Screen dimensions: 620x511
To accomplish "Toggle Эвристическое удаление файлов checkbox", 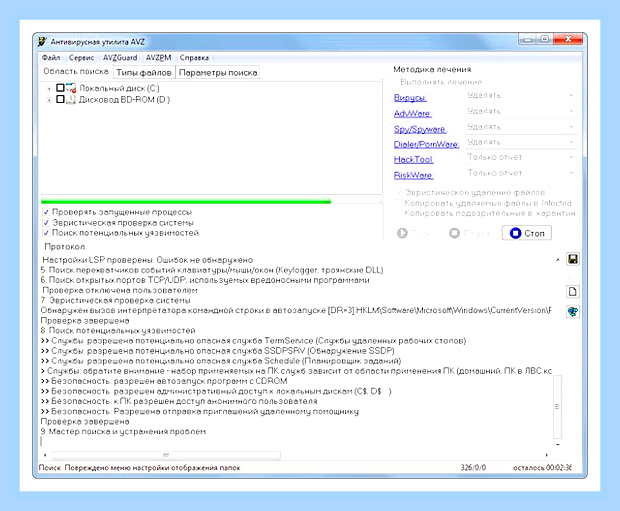I will pos(399,192).
